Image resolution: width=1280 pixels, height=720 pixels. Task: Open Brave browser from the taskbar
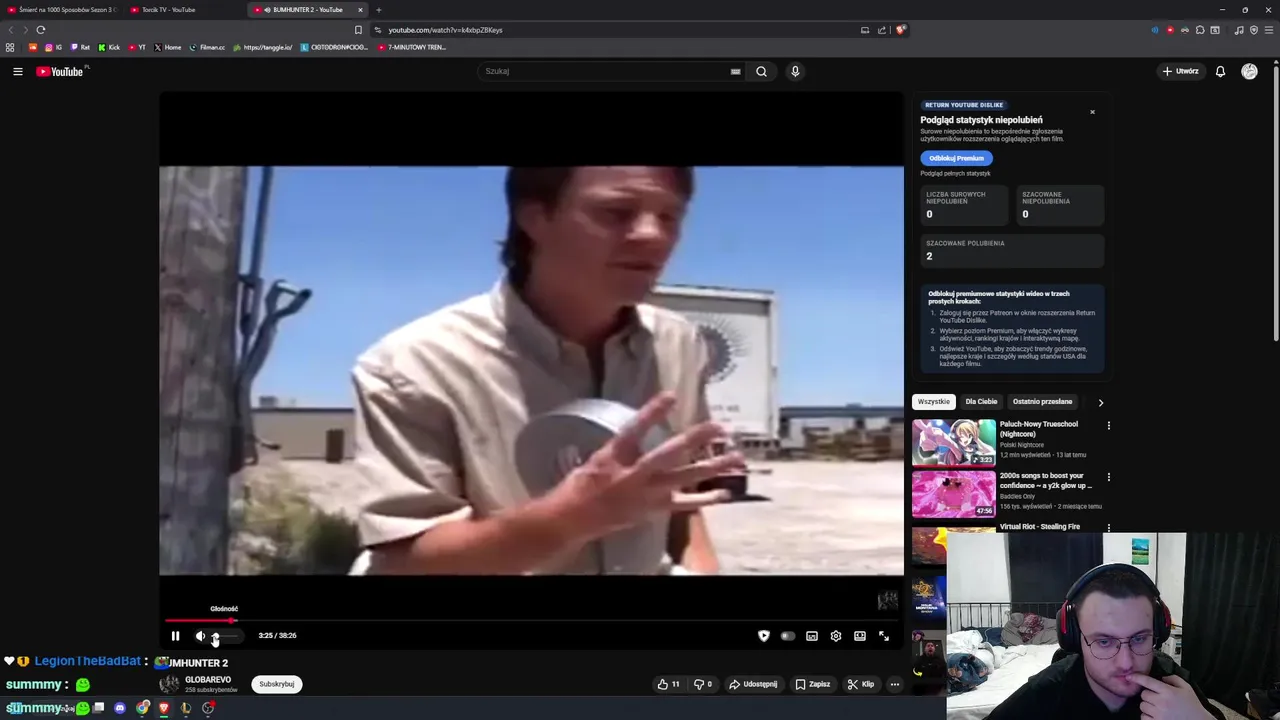tap(164, 708)
